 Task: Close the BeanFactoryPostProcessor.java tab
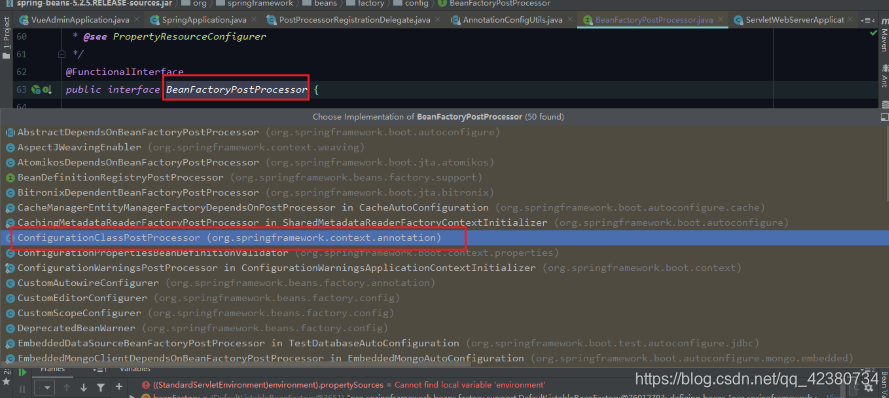pyautogui.click(x=721, y=20)
